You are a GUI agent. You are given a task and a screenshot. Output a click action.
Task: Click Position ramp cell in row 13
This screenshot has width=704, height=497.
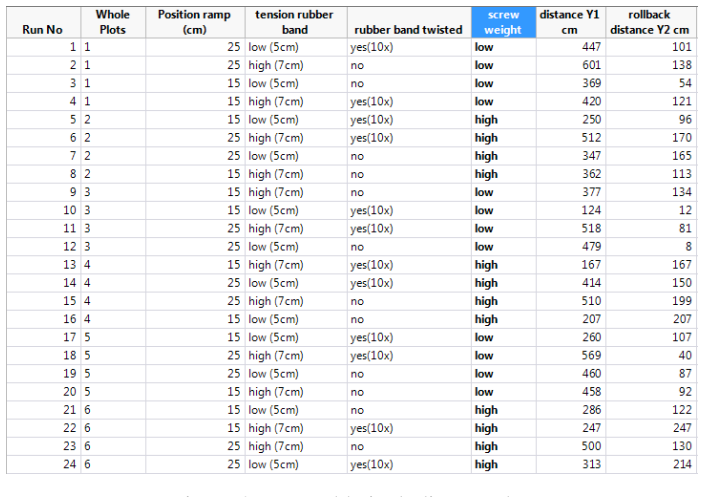195,265
